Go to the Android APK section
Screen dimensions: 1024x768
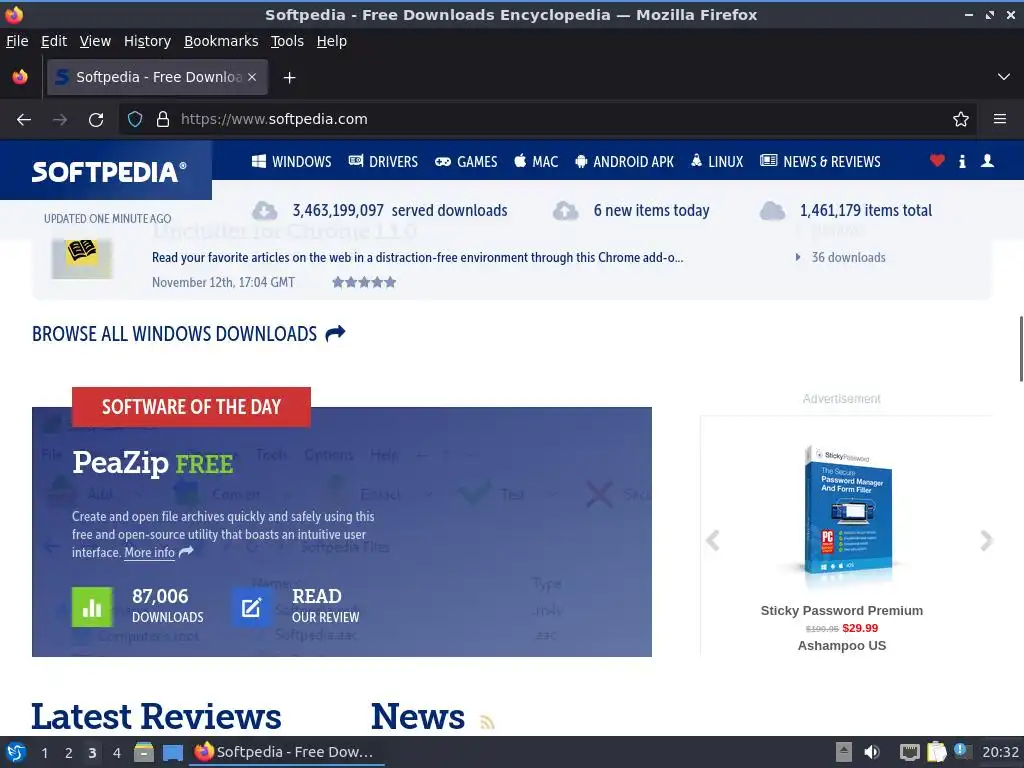click(624, 161)
